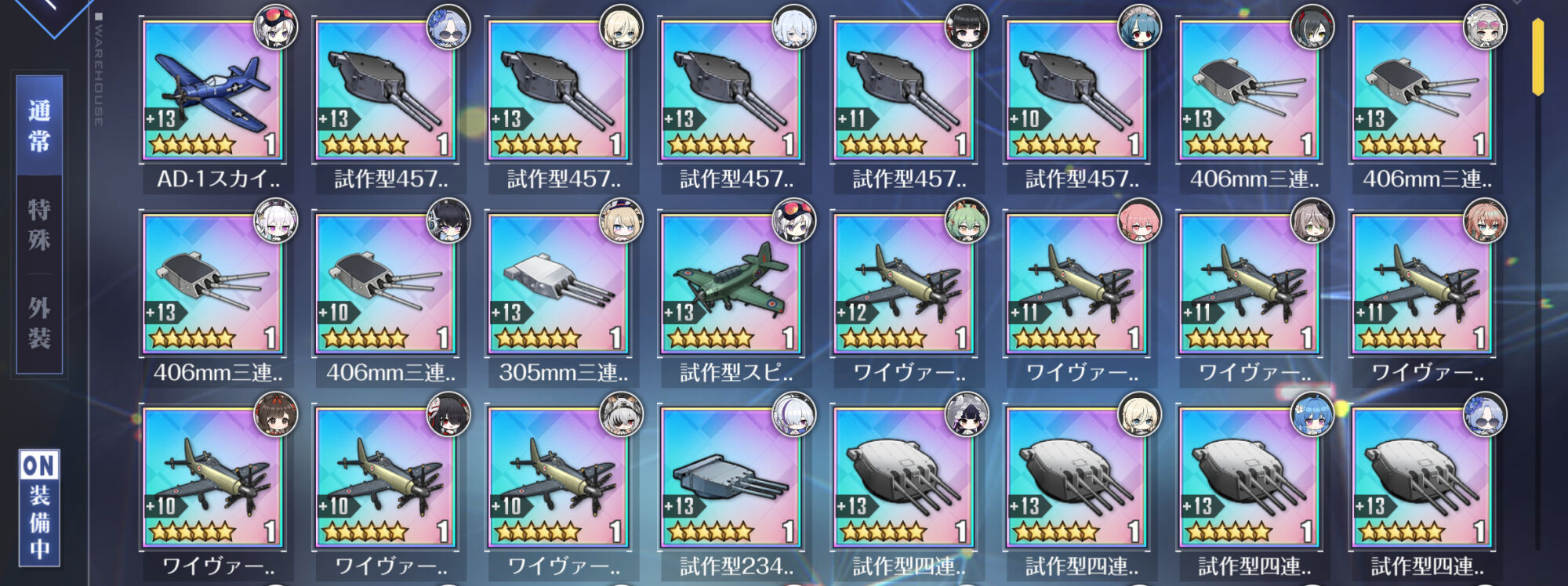The width and height of the screenshot is (1568, 586).
Task: Open the Wyvern aircraft enhanced to +12
Action: point(902,284)
